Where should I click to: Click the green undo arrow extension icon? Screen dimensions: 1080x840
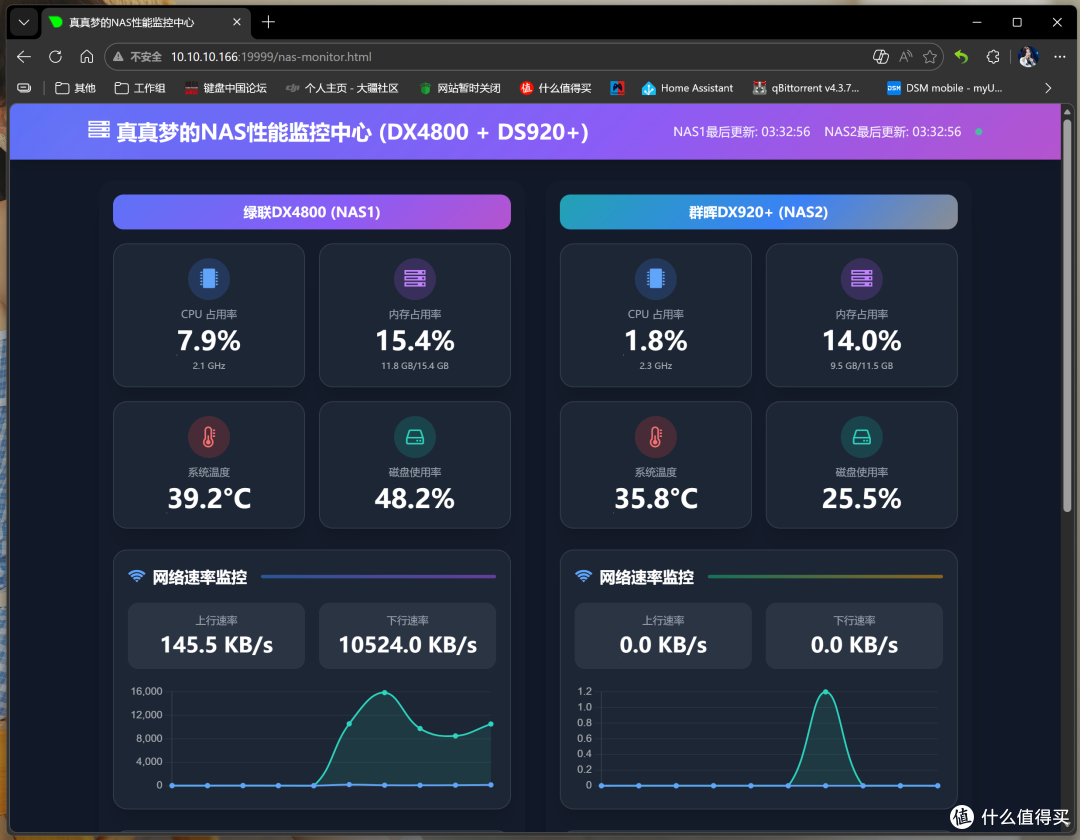pos(962,57)
